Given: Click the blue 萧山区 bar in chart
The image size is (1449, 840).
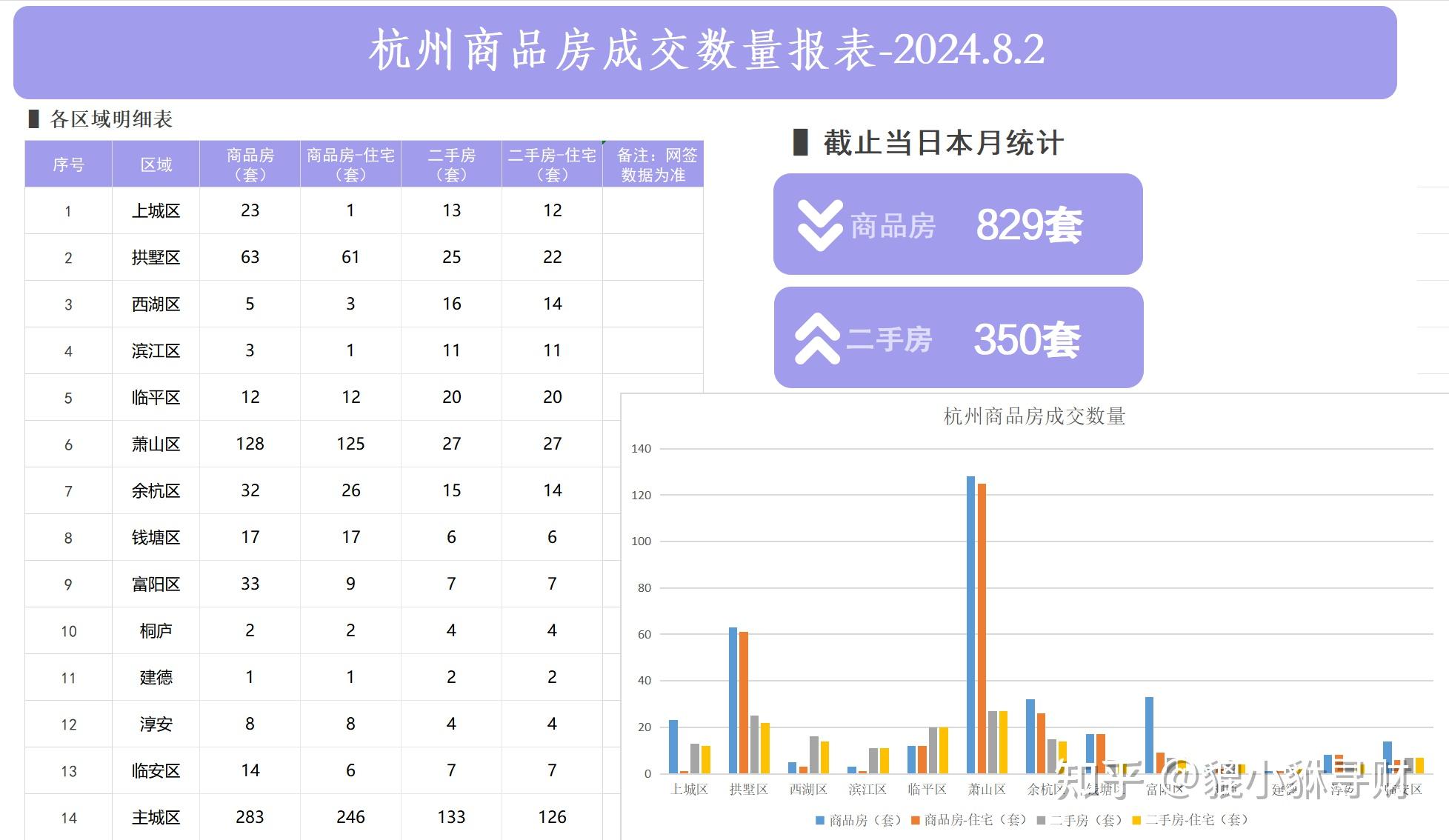Looking at the screenshot, I should point(970,624).
